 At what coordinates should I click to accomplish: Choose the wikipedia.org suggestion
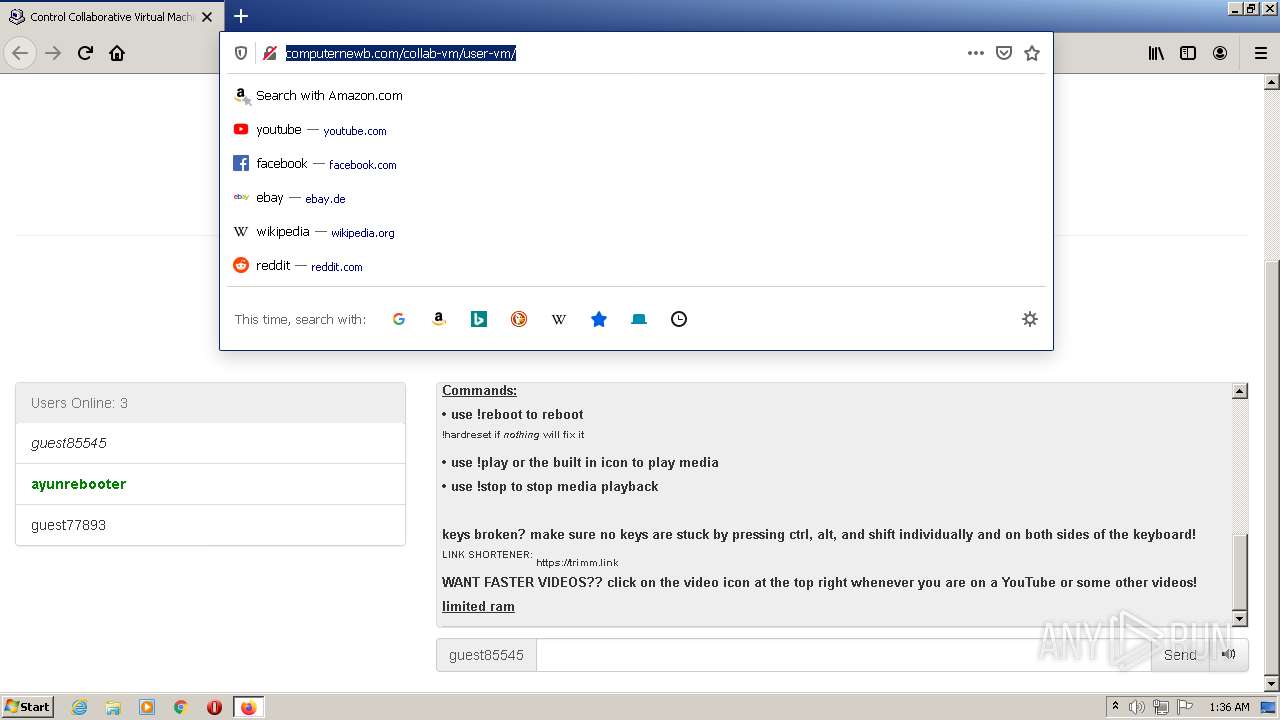[x=636, y=232]
